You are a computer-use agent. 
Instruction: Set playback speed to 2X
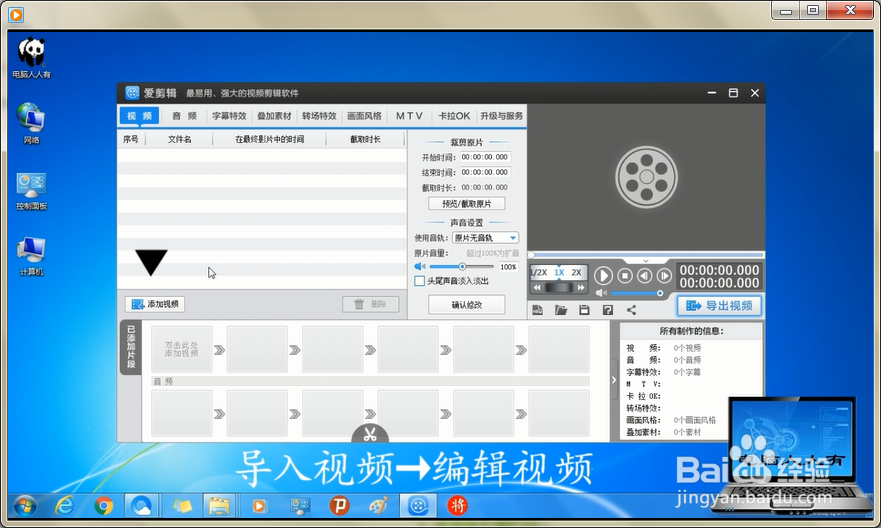pyautogui.click(x=576, y=272)
